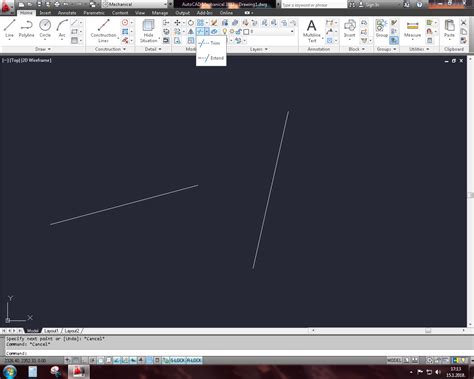
Task: Click the Hide Situation tool
Action: [x=148, y=31]
